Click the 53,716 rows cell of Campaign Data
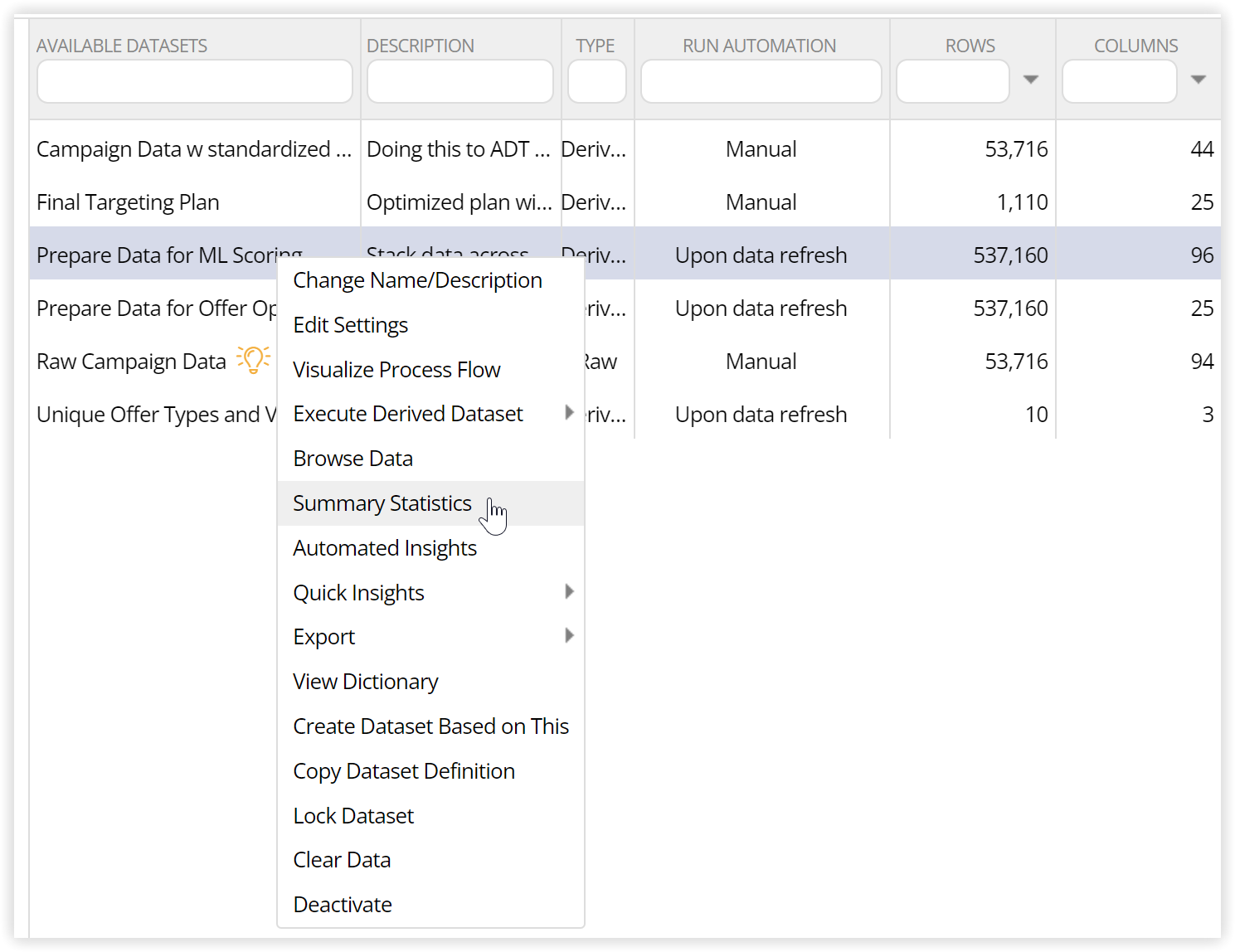Screen dimensions: 1235x952 (x=1017, y=149)
